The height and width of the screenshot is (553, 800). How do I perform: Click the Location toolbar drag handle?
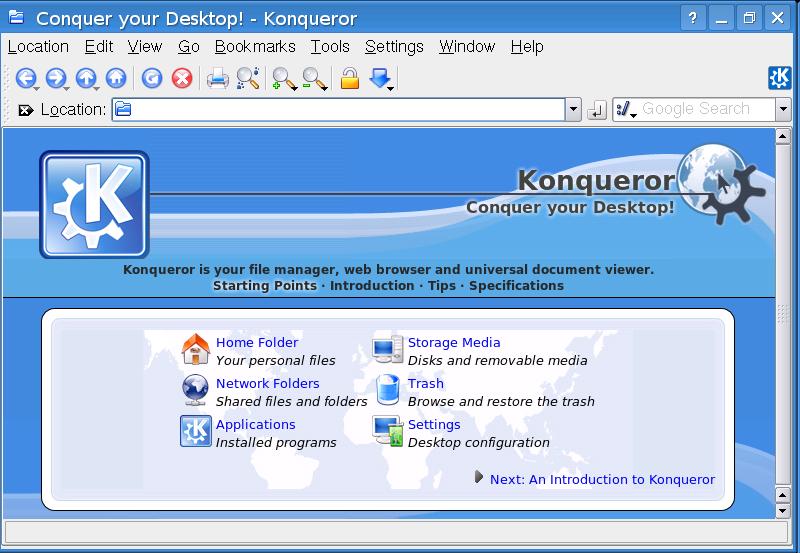7,109
